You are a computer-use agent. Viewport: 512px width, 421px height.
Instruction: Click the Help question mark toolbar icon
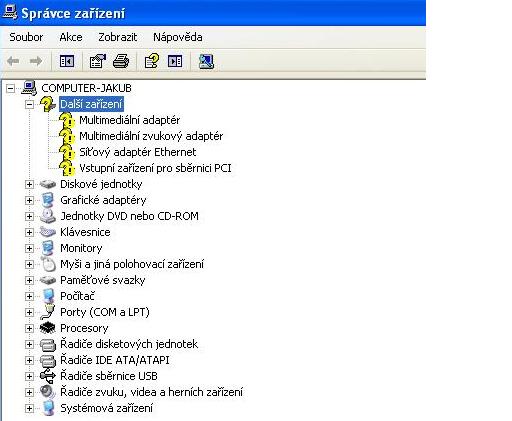click(x=152, y=61)
